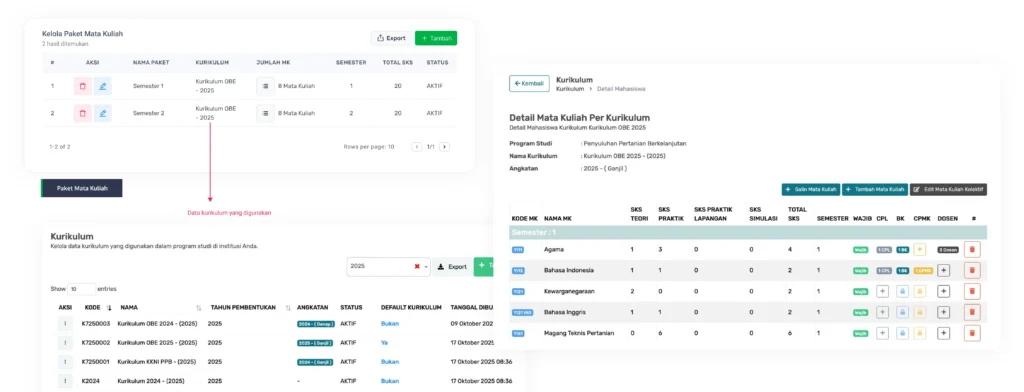The image size is (1024, 392).
Task: Click the 1111 code badge for Agama
Action: click(518, 250)
